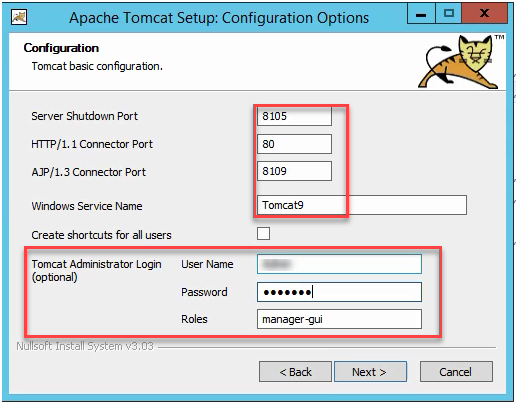Click the AJP/1.3 Connector Port field showing 8109

coord(294,171)
